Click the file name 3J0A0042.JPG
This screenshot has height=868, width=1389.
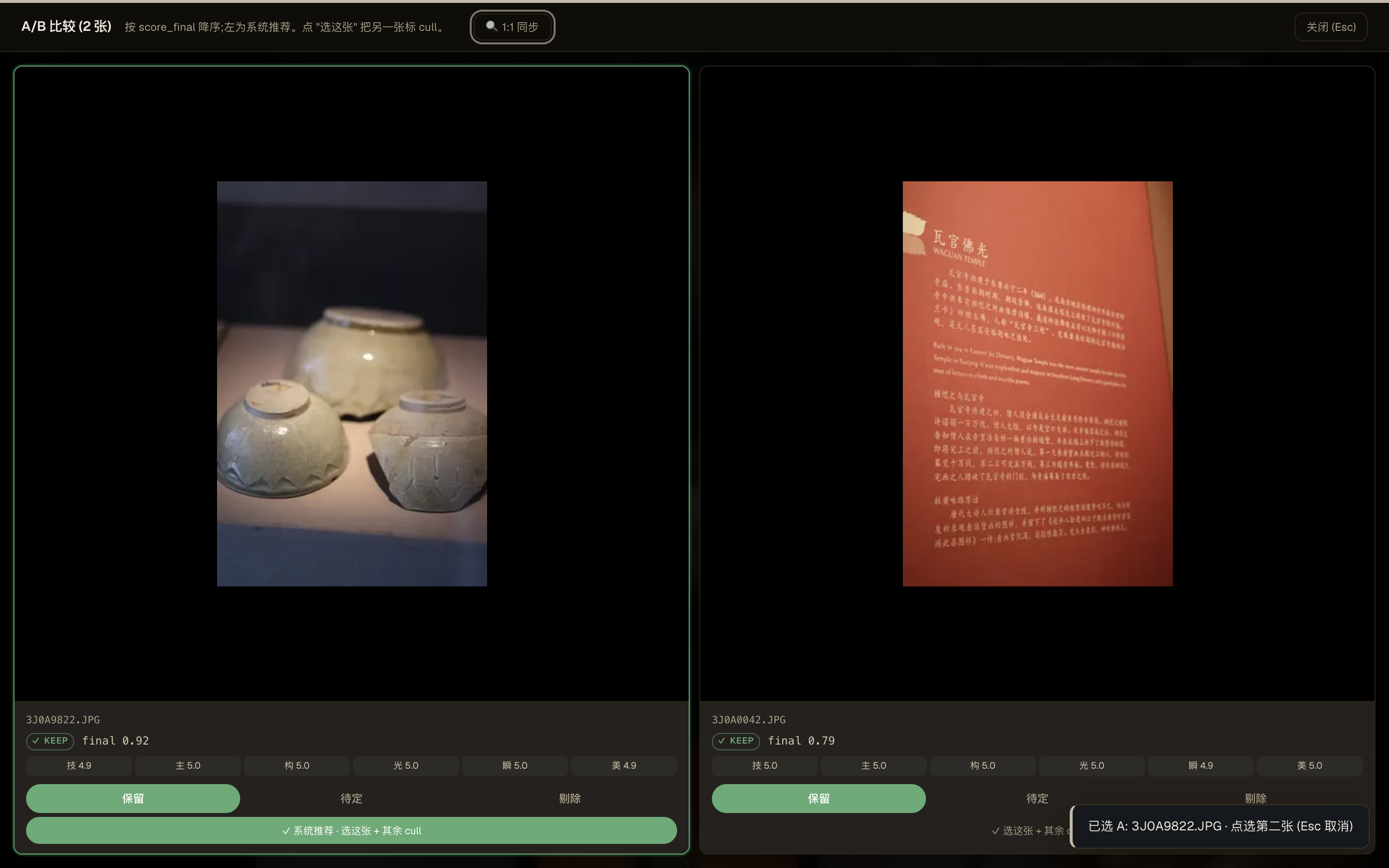(x=749, y=719)
